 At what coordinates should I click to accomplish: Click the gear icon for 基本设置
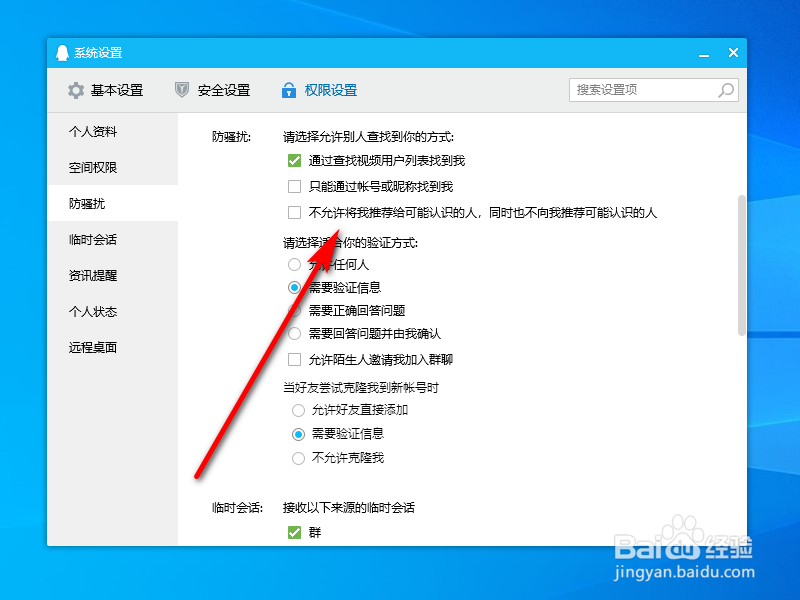(x=76, y=90)
